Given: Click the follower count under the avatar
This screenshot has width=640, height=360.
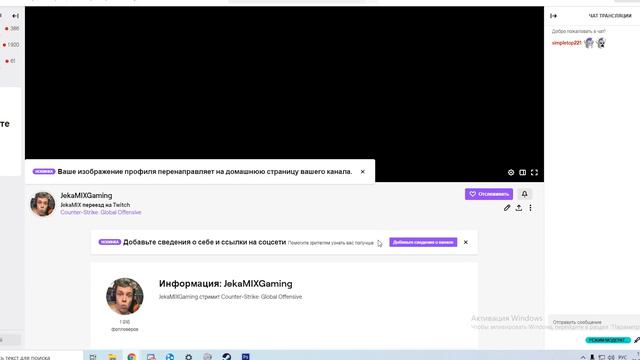Looking at the screenshot, I should pos(124,325).
